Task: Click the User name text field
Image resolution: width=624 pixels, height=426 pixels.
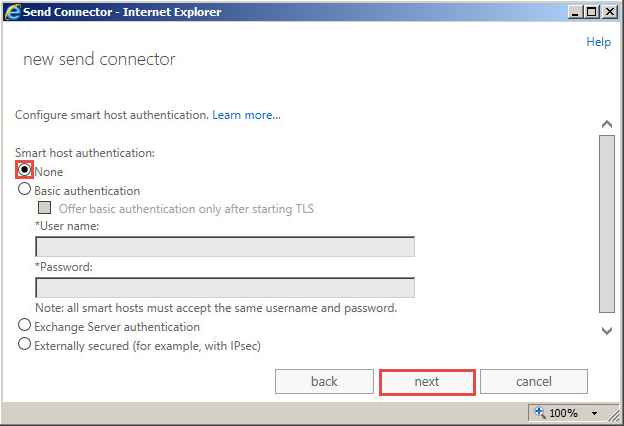Action: pyautogui.click(x=225, y=247)
